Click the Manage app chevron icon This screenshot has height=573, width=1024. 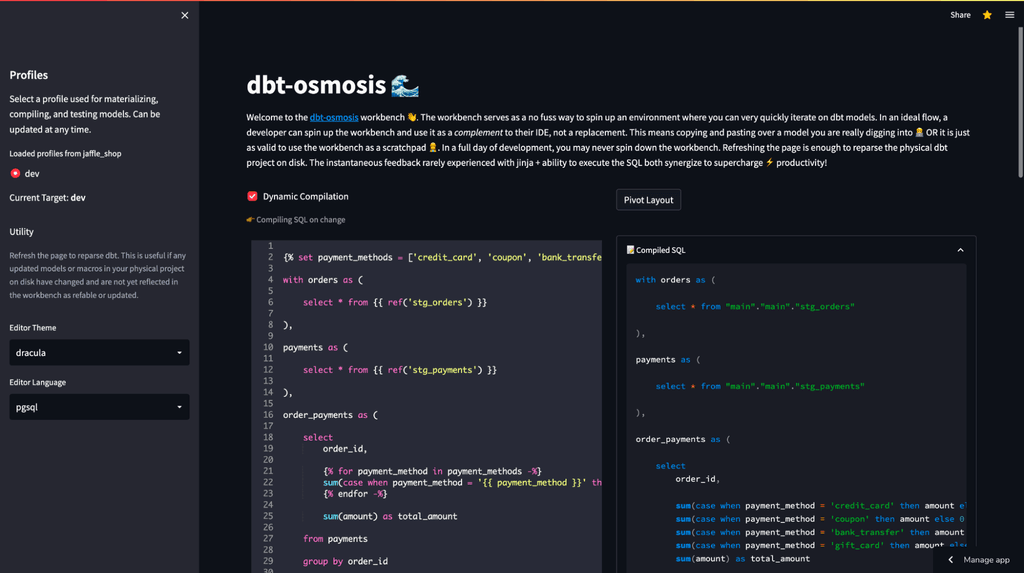(x=951, y=560)
